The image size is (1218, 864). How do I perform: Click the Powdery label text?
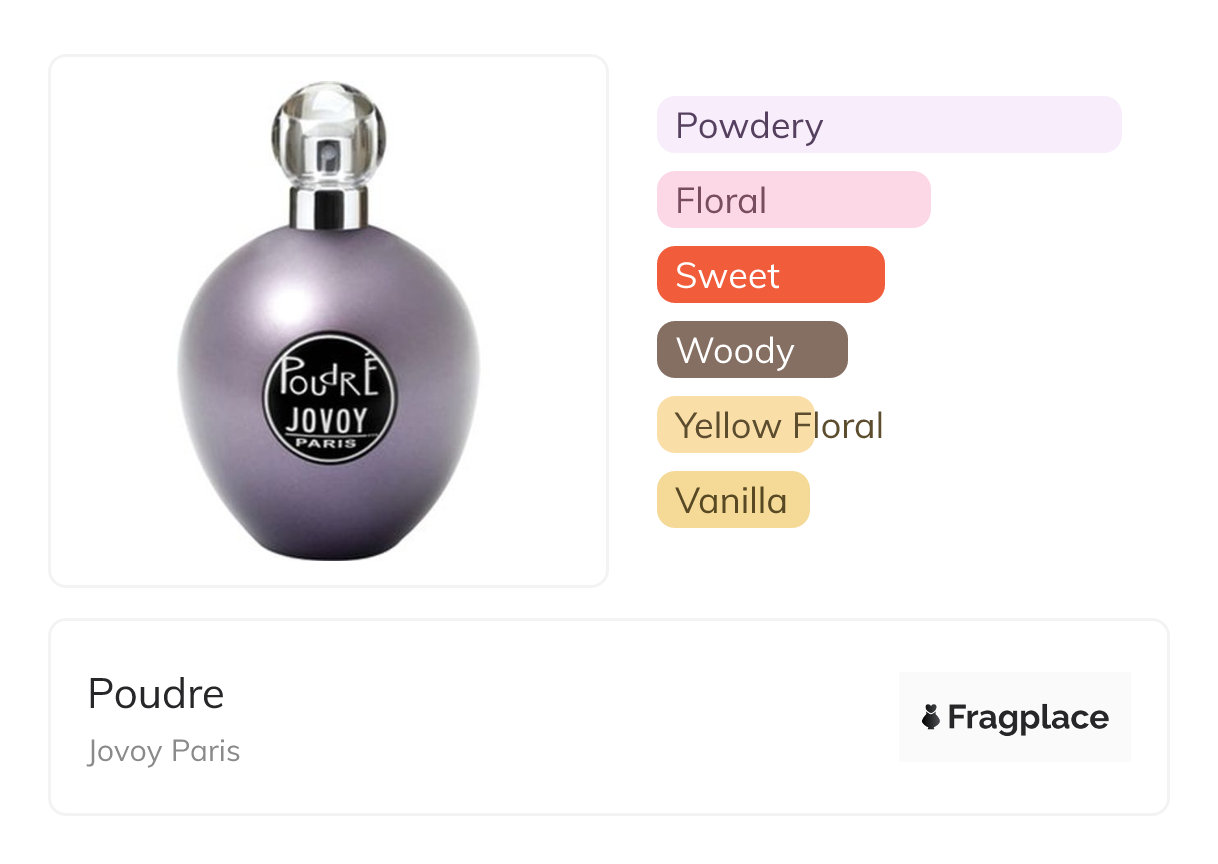[x=749, y=126]
